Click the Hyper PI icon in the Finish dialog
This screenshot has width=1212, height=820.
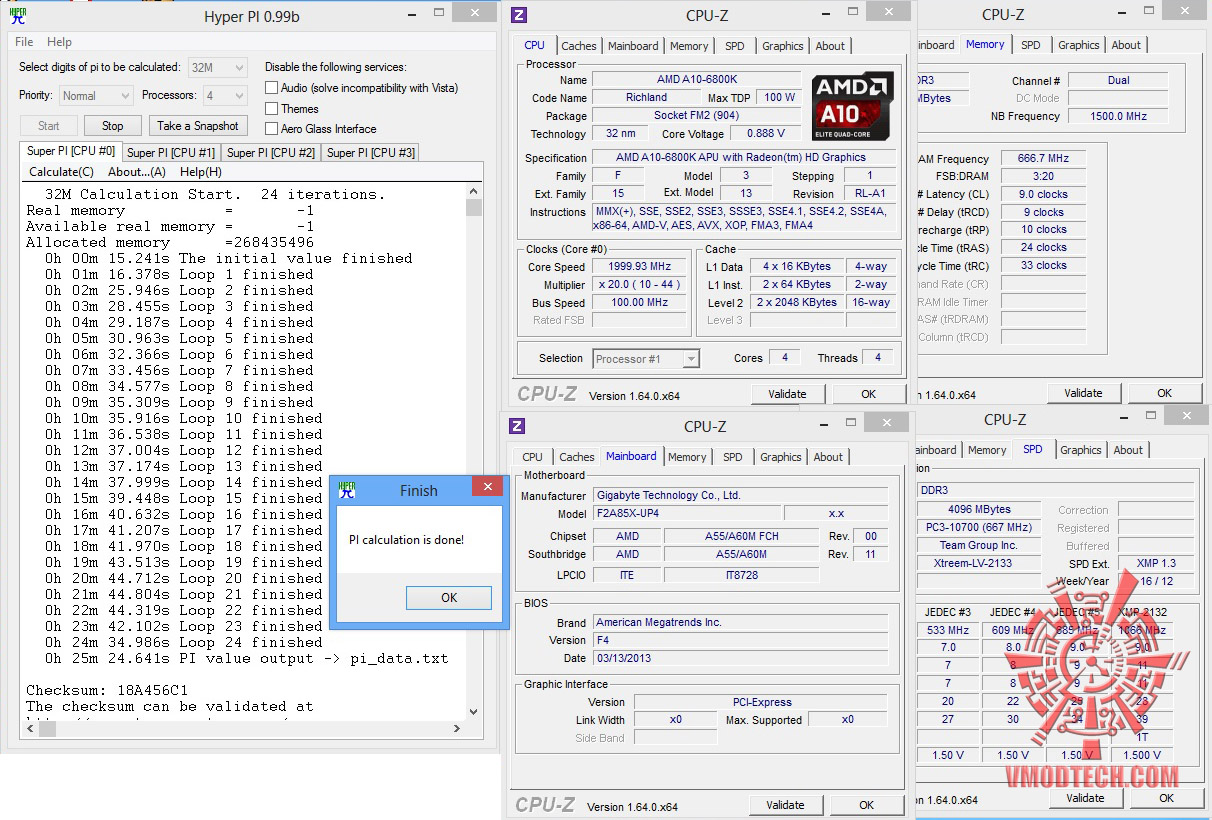point(346,490)
